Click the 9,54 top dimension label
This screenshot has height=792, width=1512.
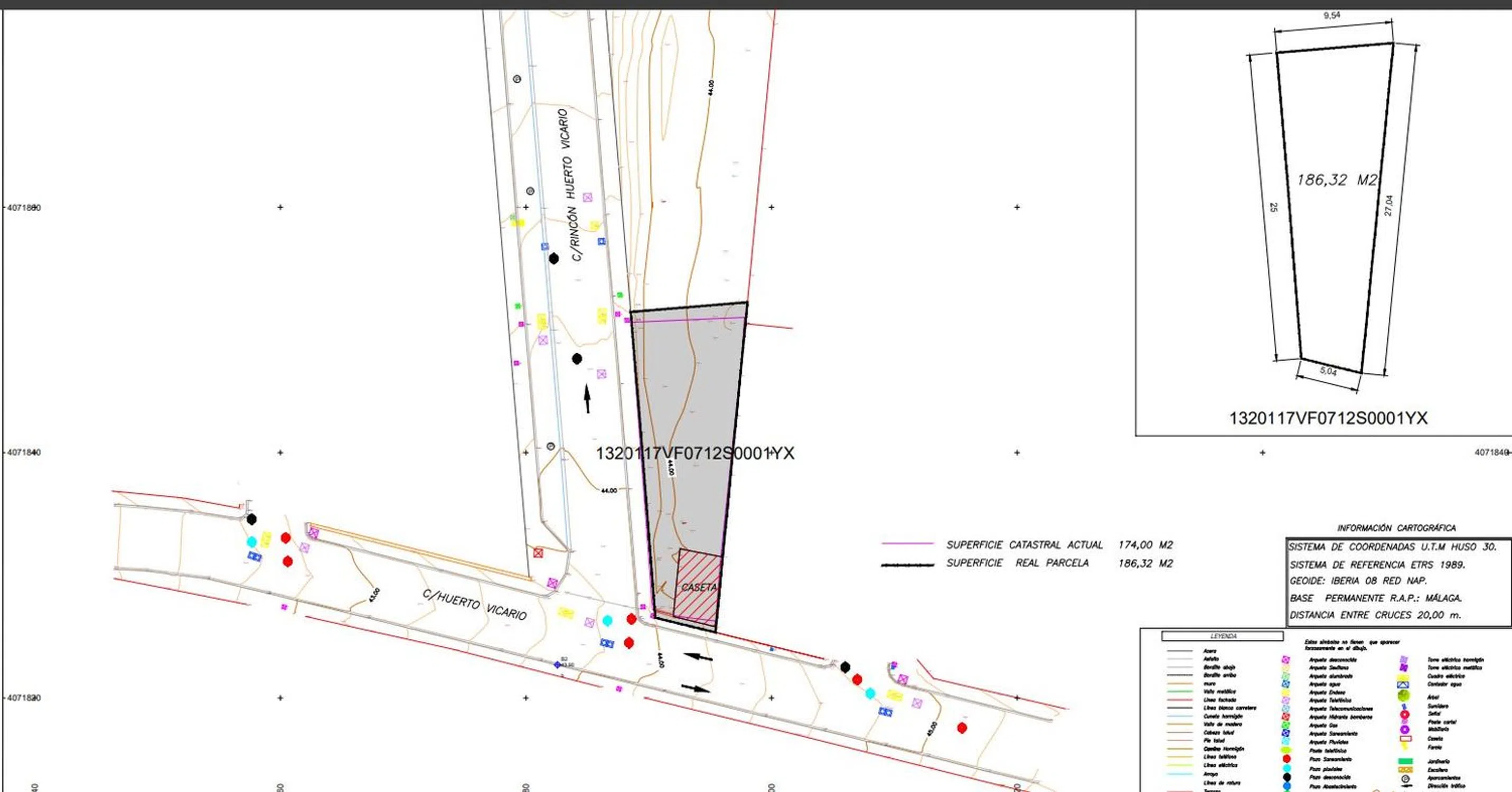[1332, 15]
